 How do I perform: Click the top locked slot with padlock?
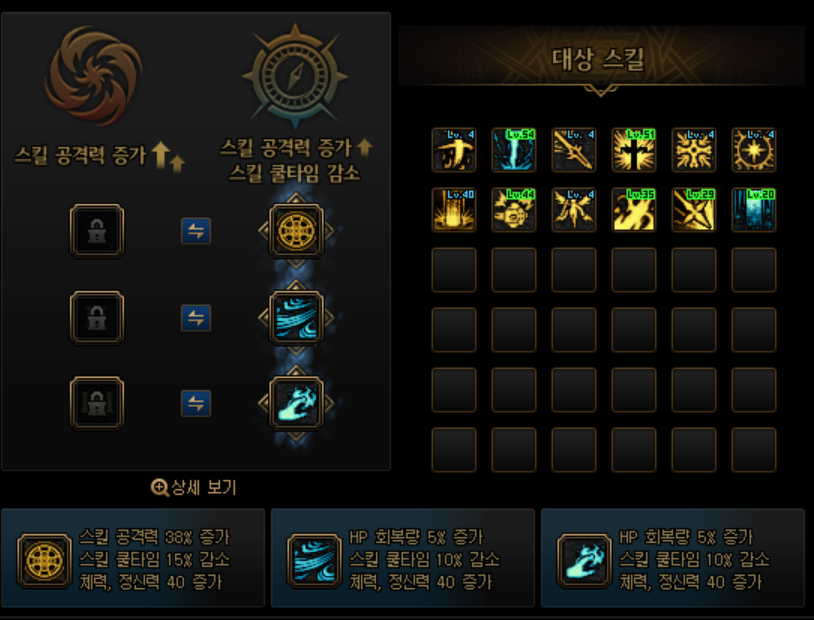[x=97, y=231]
